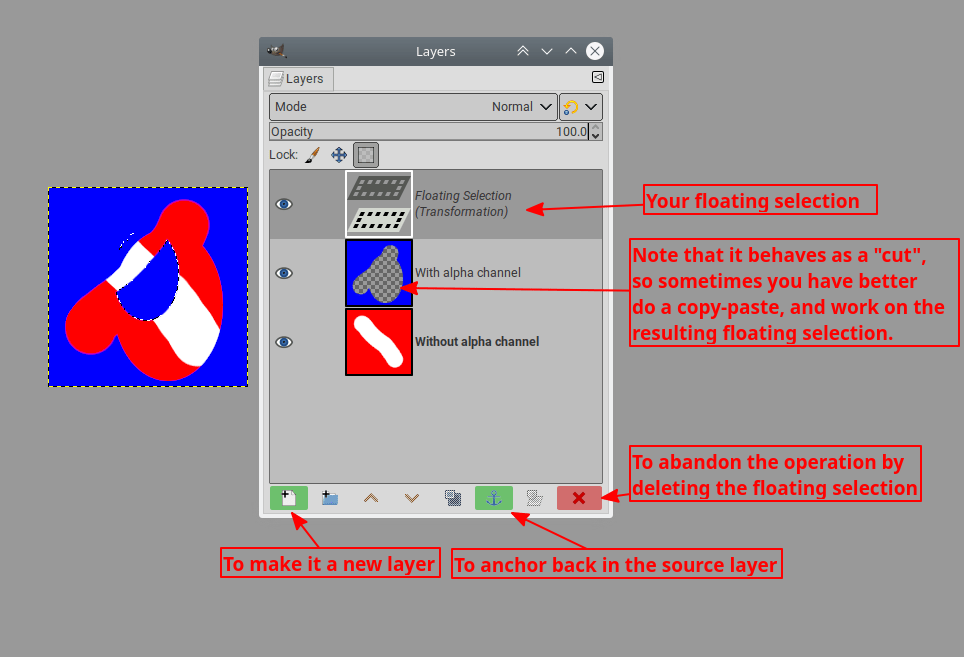Screen dimensions: 964x657
Task: Create a new layer
Action: pyautogui.click(x=288, y=497)
